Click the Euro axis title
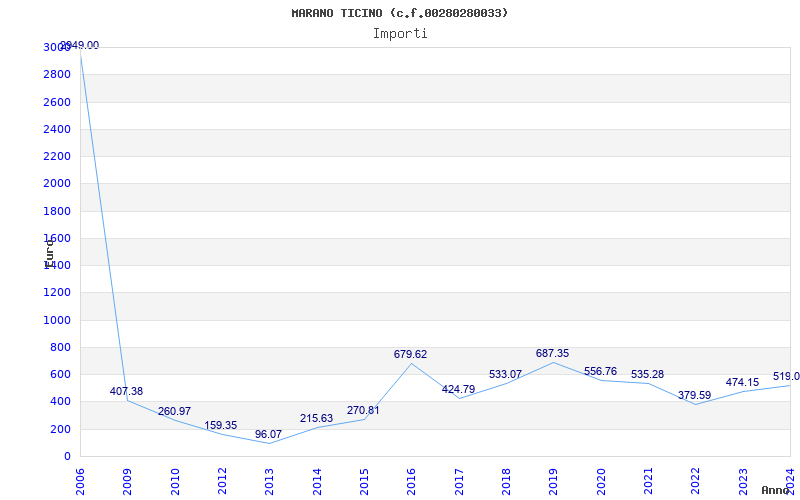Image resolution: width=800 pixels, height=500 pixels. tap(49, 253)
